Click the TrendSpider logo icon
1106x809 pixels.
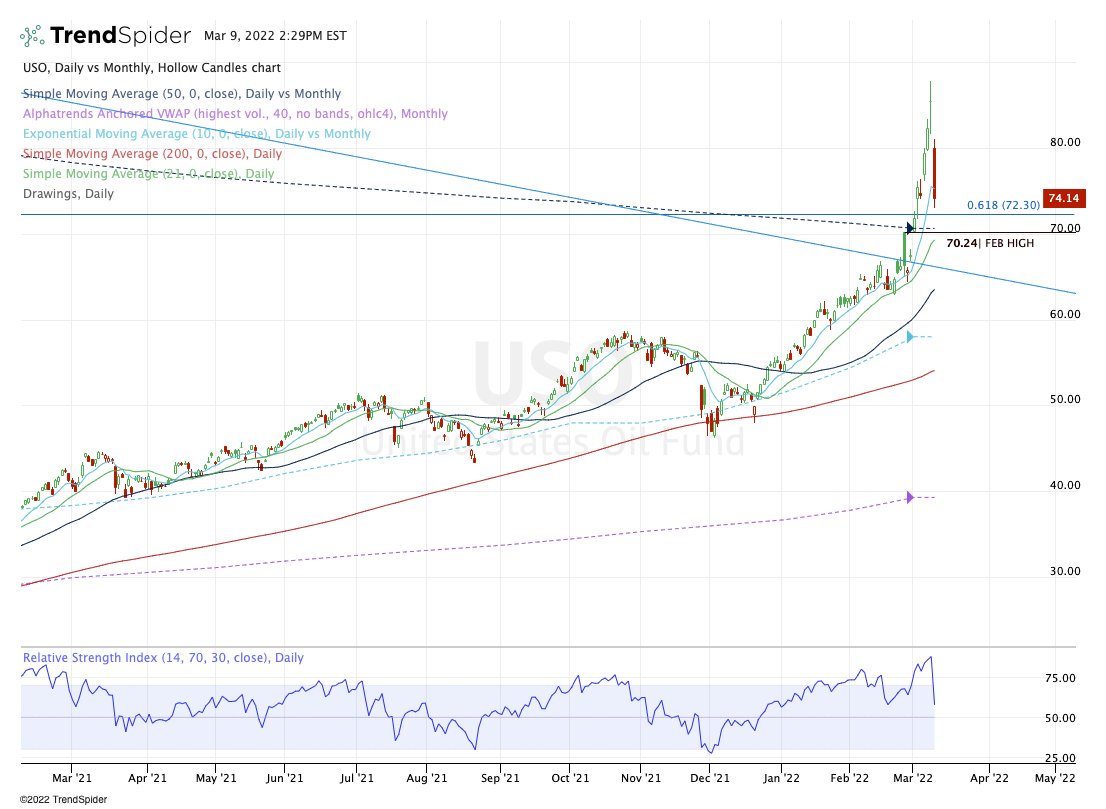coord(32,34)
